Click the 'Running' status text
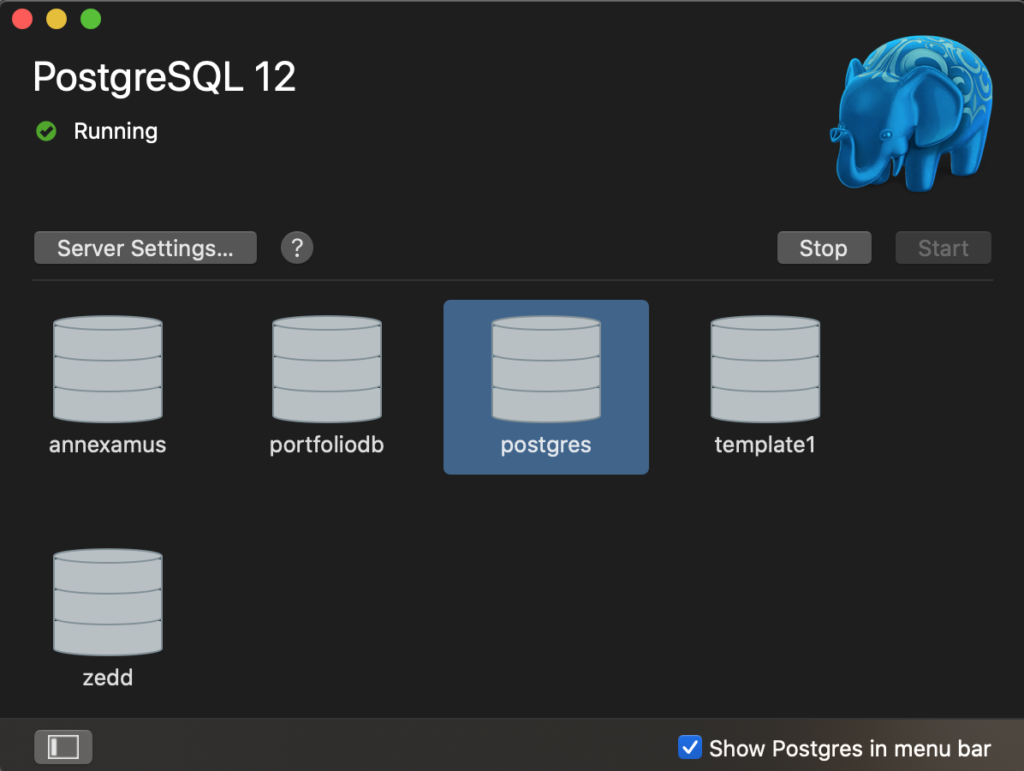This screenshot has height=771, width=1024. (116, 131)
